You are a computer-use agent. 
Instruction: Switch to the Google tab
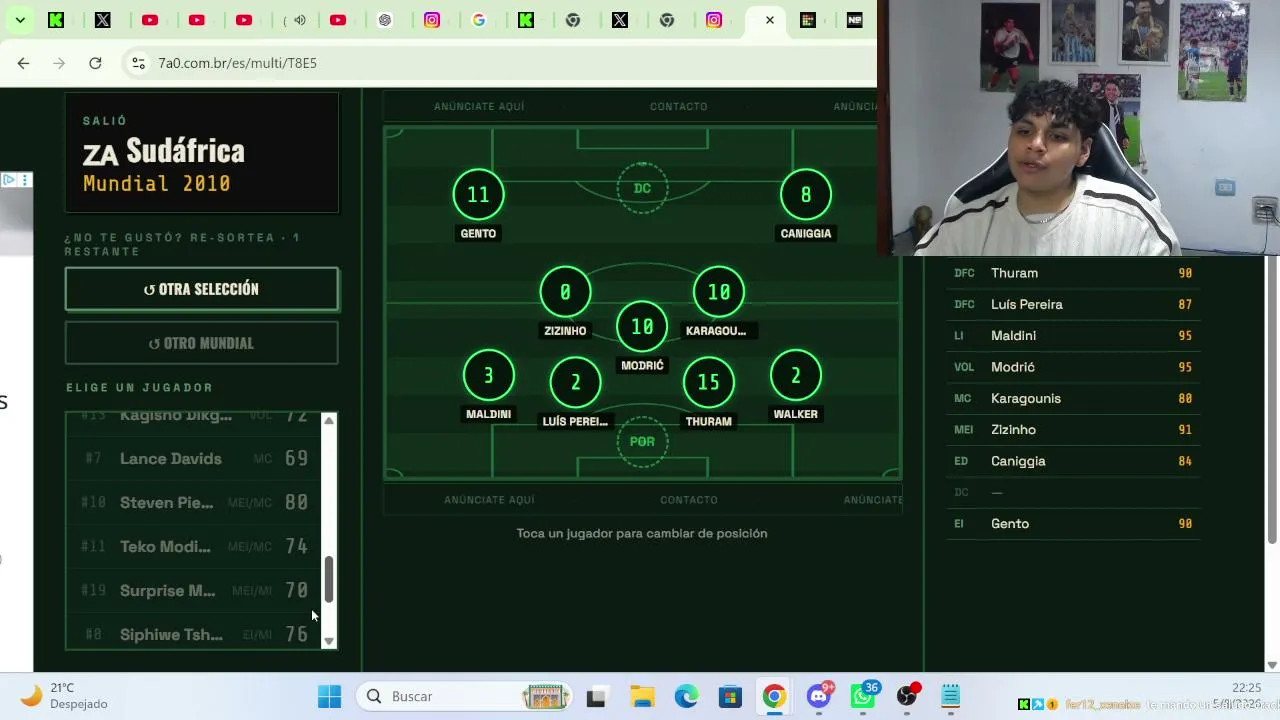(x=479, y=20)
